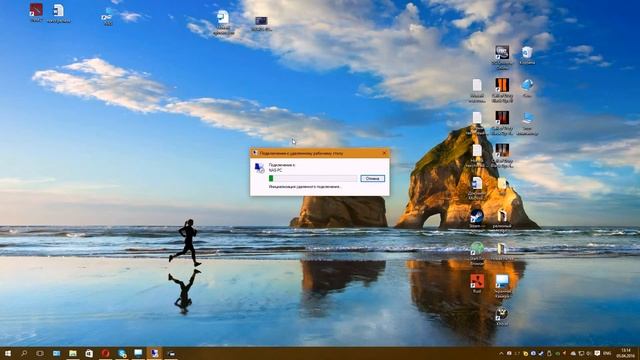The image size is (640, 360).
Task: Open the Action Center notifications icon
Action: point(597,353)
